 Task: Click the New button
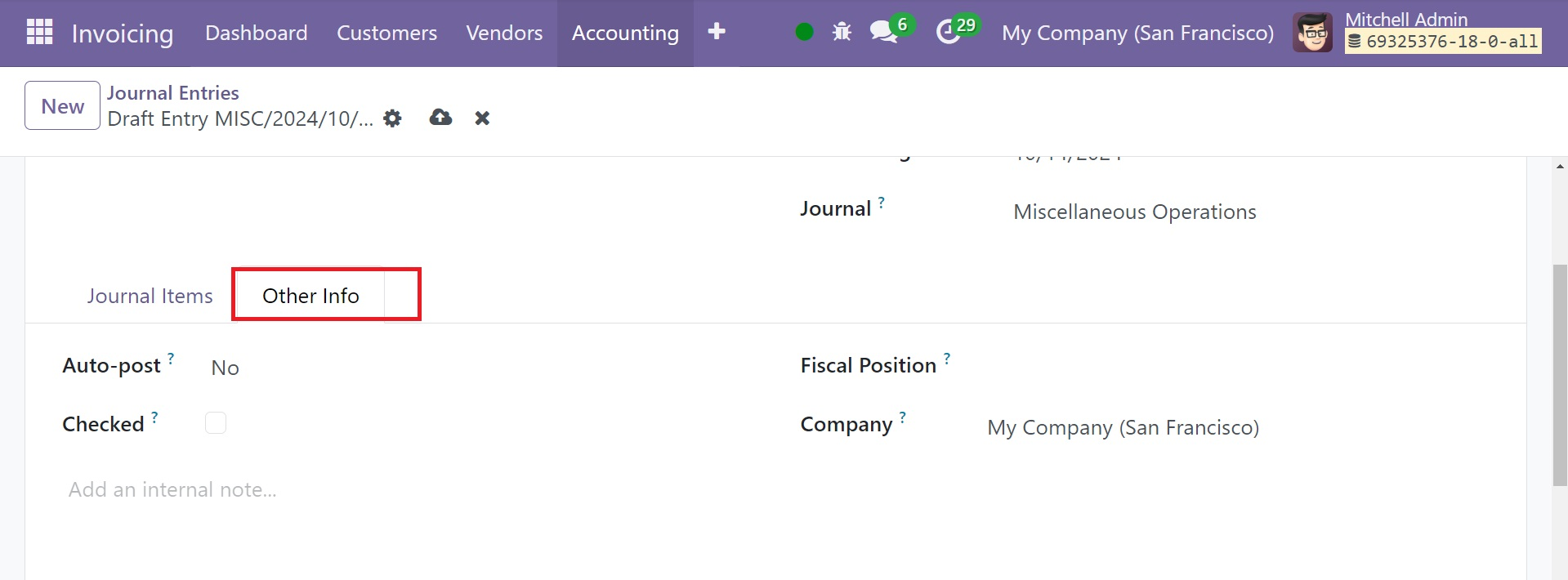click(x=63, y=105)
